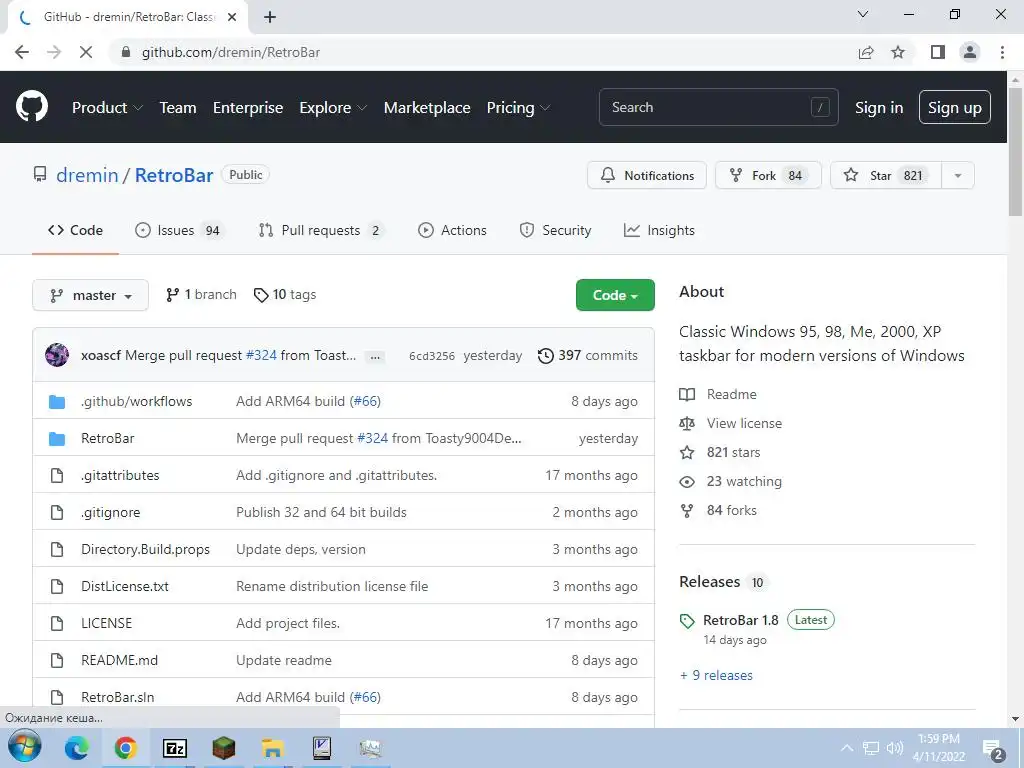Open the .gitattributes file
This screenshot has height=768, width=1024.
point(120,475)
